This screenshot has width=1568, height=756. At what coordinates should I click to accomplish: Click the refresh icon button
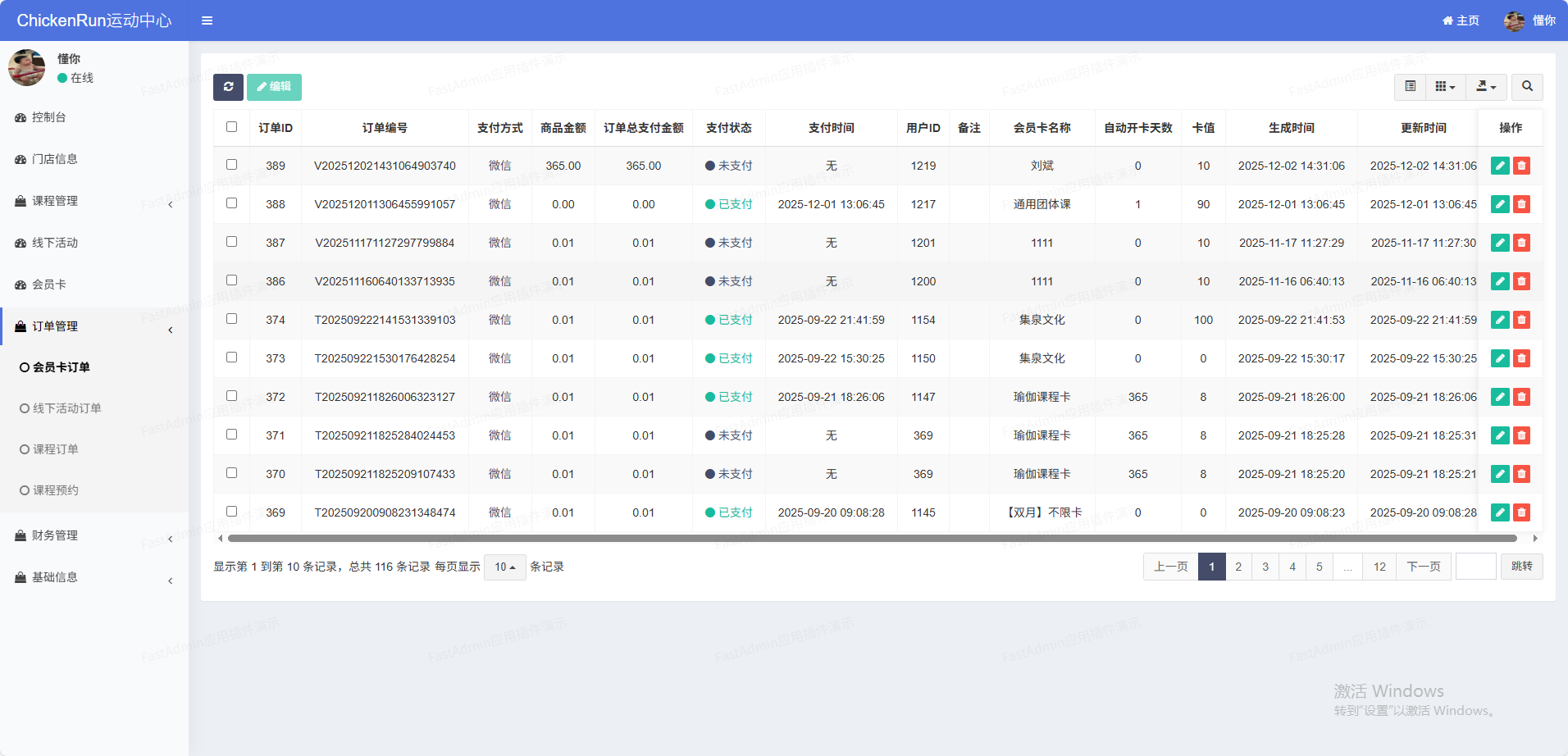click(228, 87)
